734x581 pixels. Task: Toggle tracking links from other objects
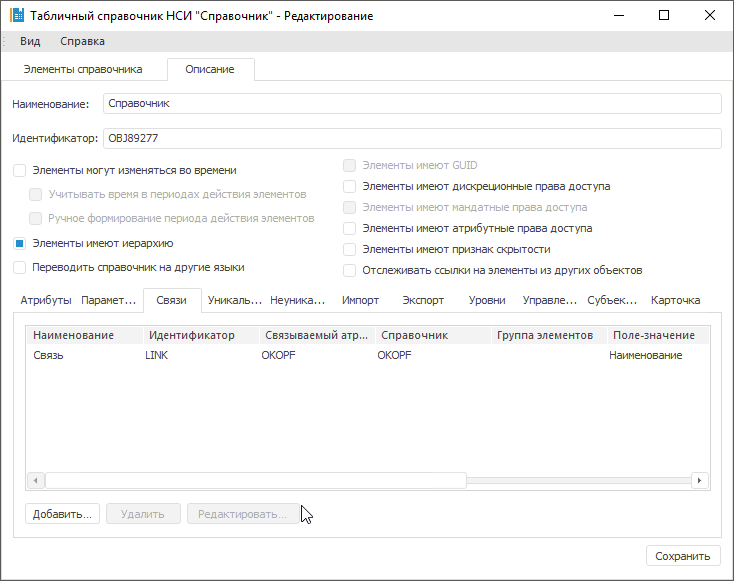pos(349,270)
